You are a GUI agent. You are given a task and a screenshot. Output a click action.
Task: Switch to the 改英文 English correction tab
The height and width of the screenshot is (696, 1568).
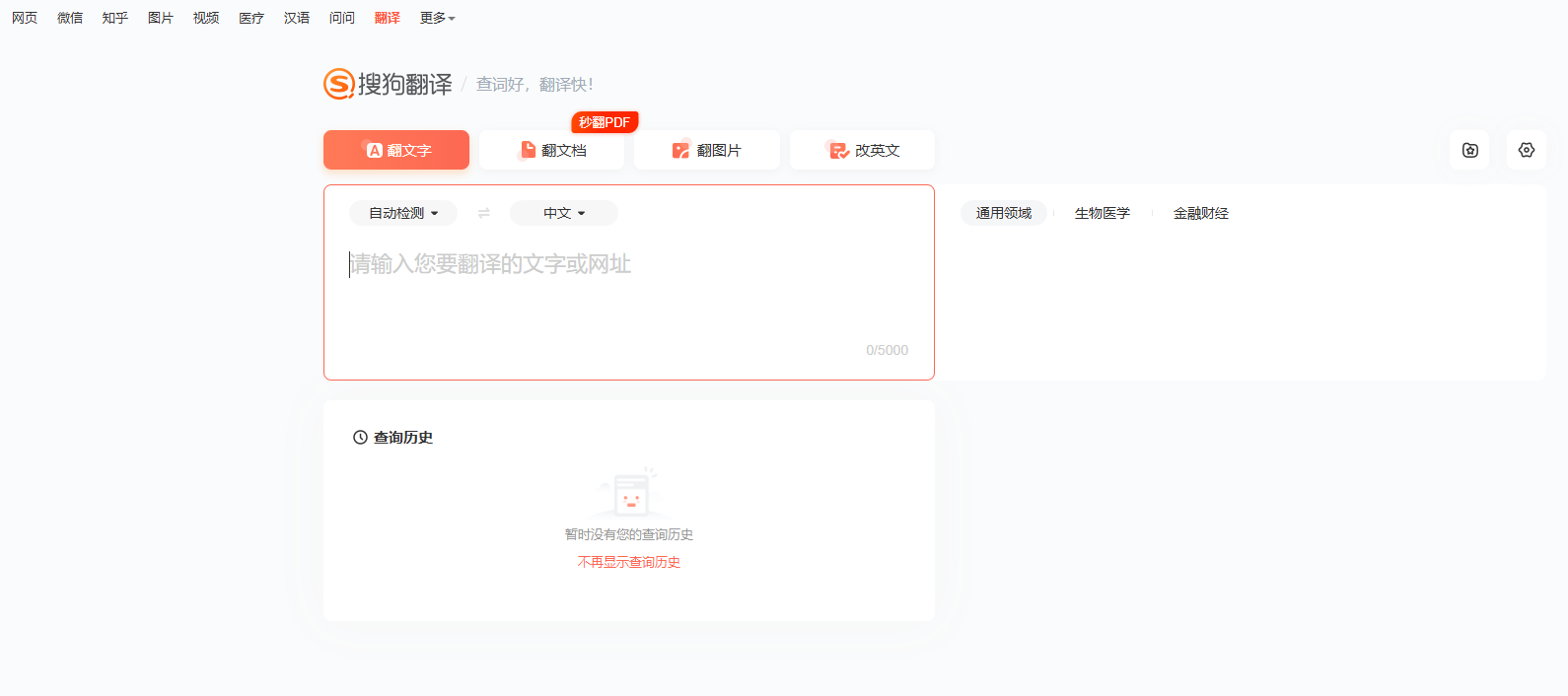[862, 150]
